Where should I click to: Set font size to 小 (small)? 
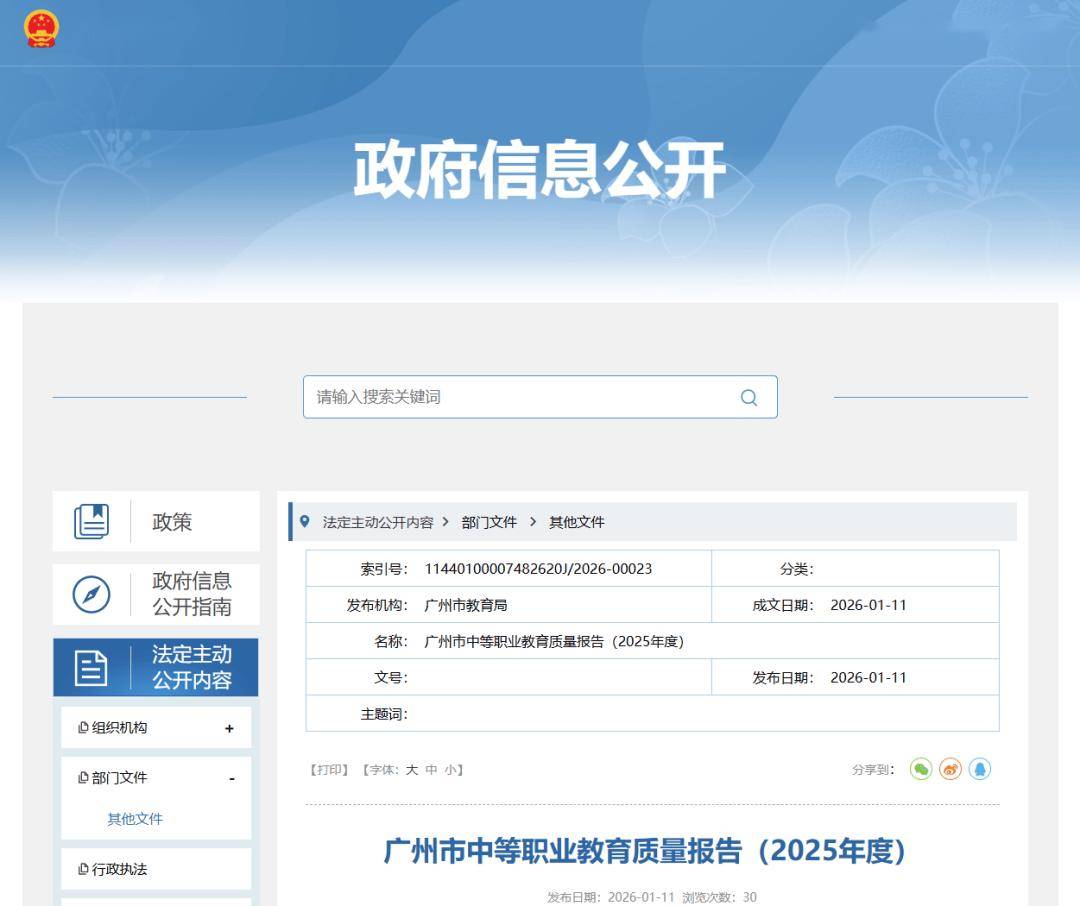pos(450,770)
